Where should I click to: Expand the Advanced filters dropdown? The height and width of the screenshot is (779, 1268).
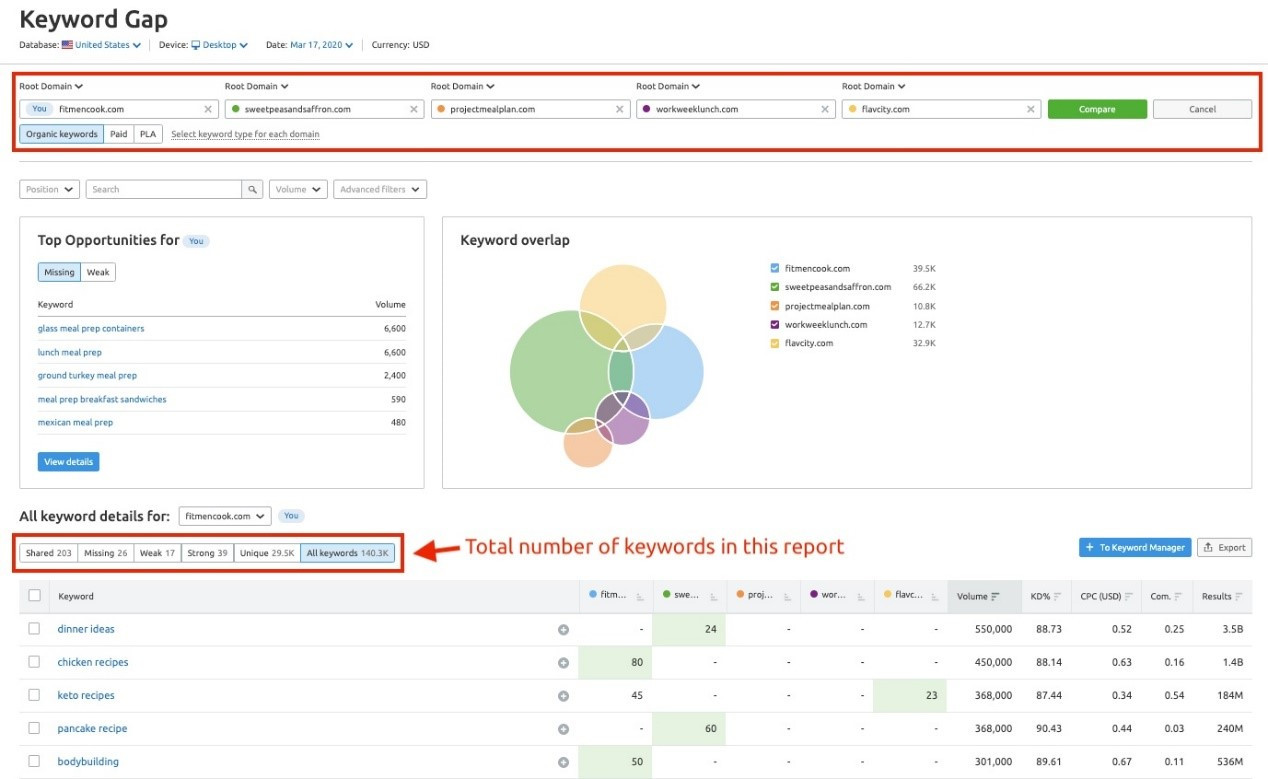[381, 189]
